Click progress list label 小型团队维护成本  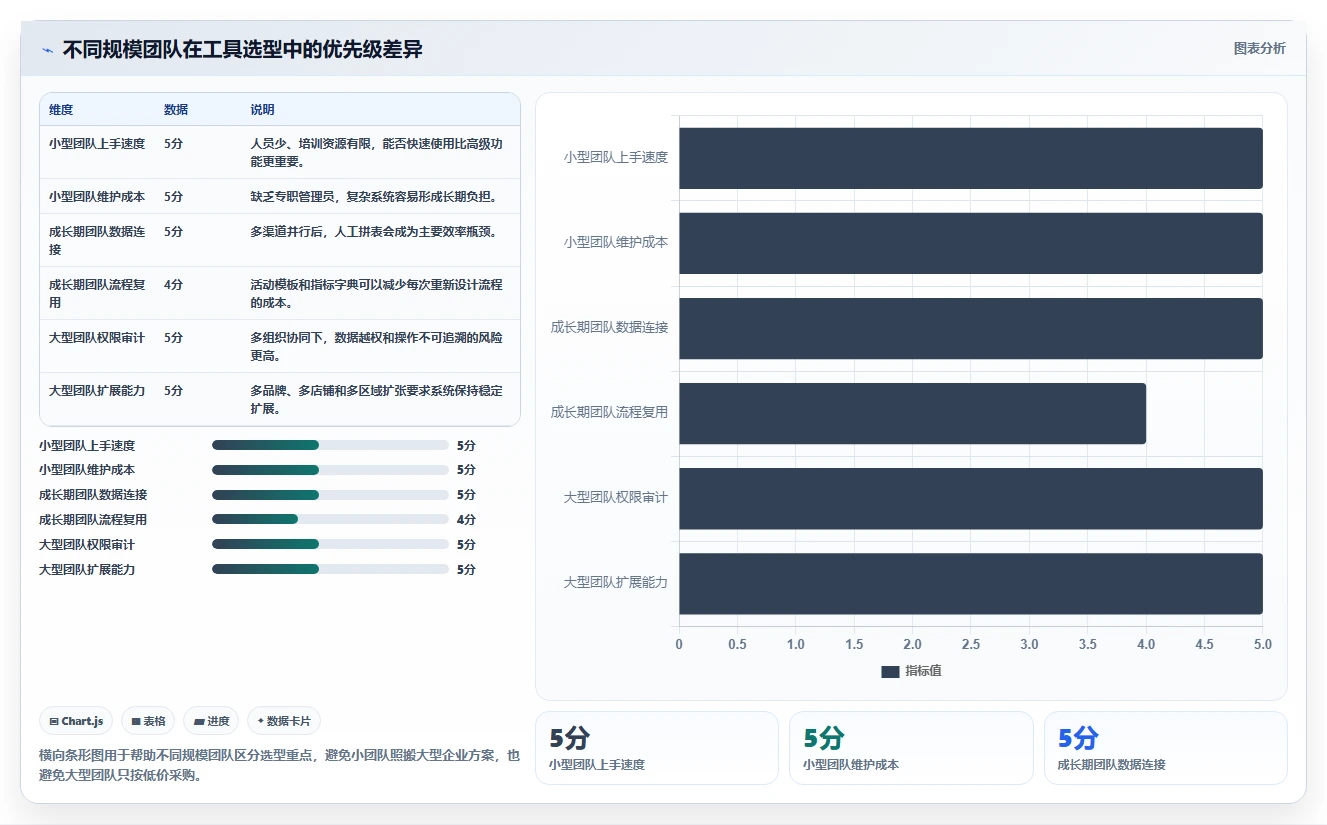click(87, 470)
